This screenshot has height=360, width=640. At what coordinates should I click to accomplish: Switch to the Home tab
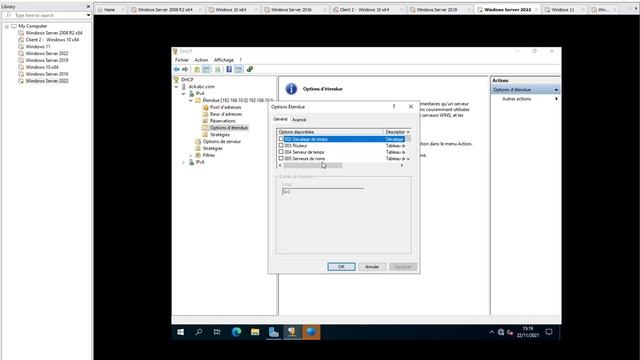(x=109, y=9)
